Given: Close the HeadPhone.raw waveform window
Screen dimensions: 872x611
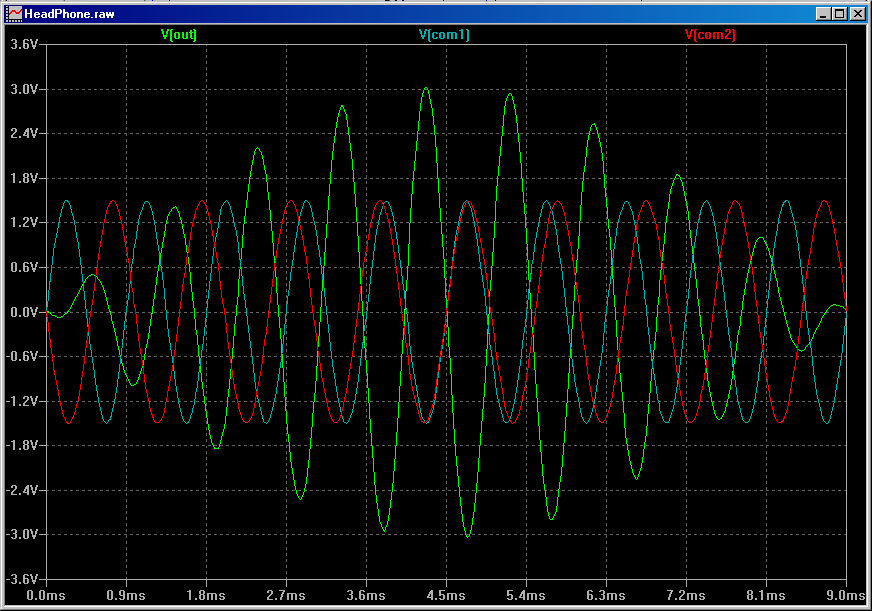Looking at the screenshot, I should click(858, 14).
